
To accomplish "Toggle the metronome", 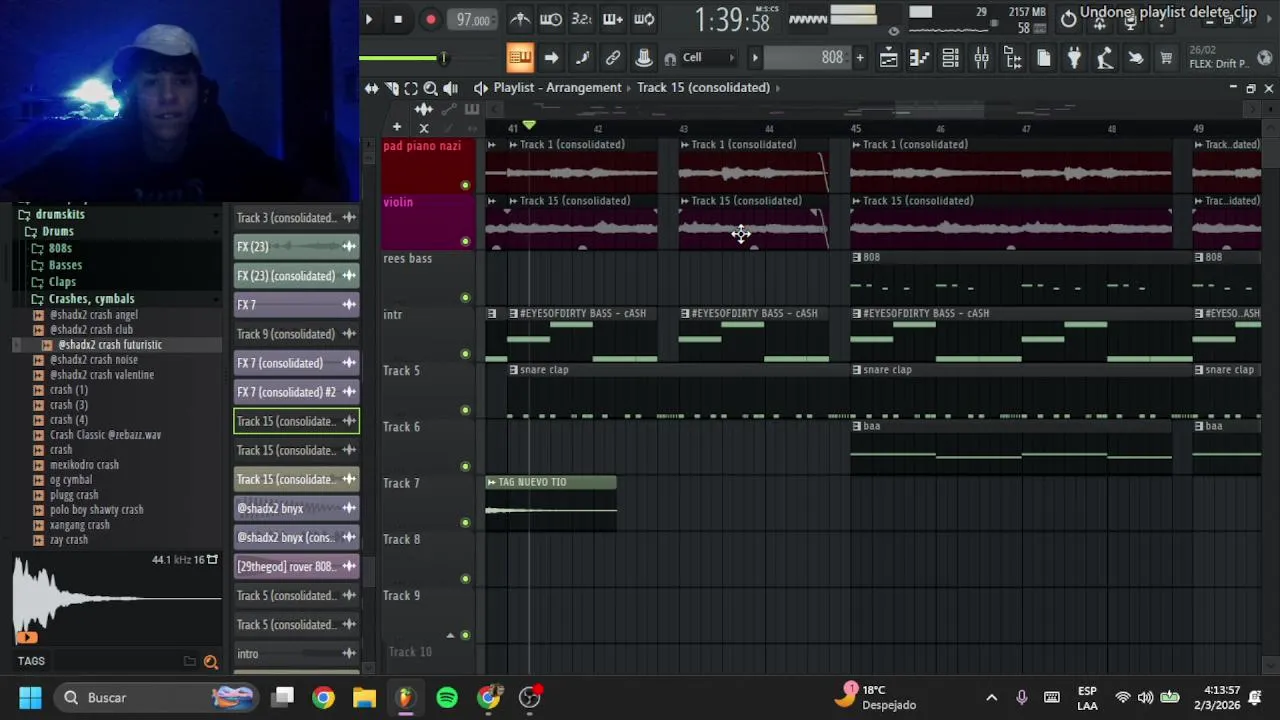I will (520, 19).
